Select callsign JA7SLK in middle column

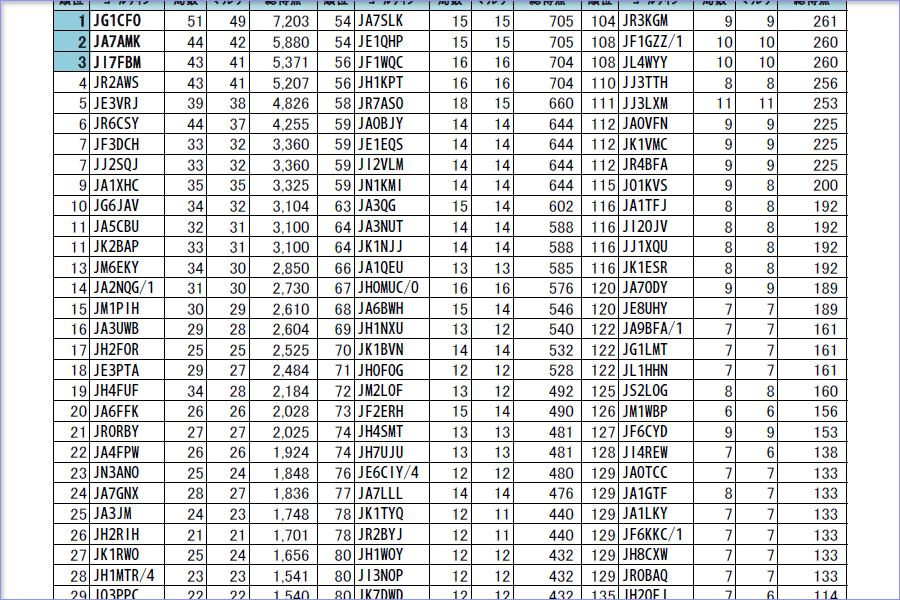(x=381, y=20)
